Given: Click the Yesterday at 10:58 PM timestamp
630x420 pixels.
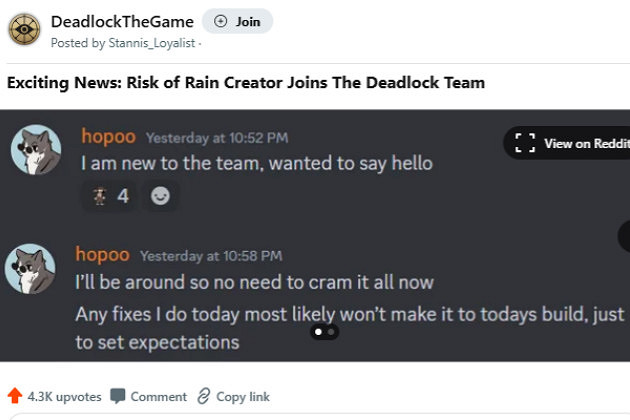Looking at the screenshot, I should [x=211, y=256].
